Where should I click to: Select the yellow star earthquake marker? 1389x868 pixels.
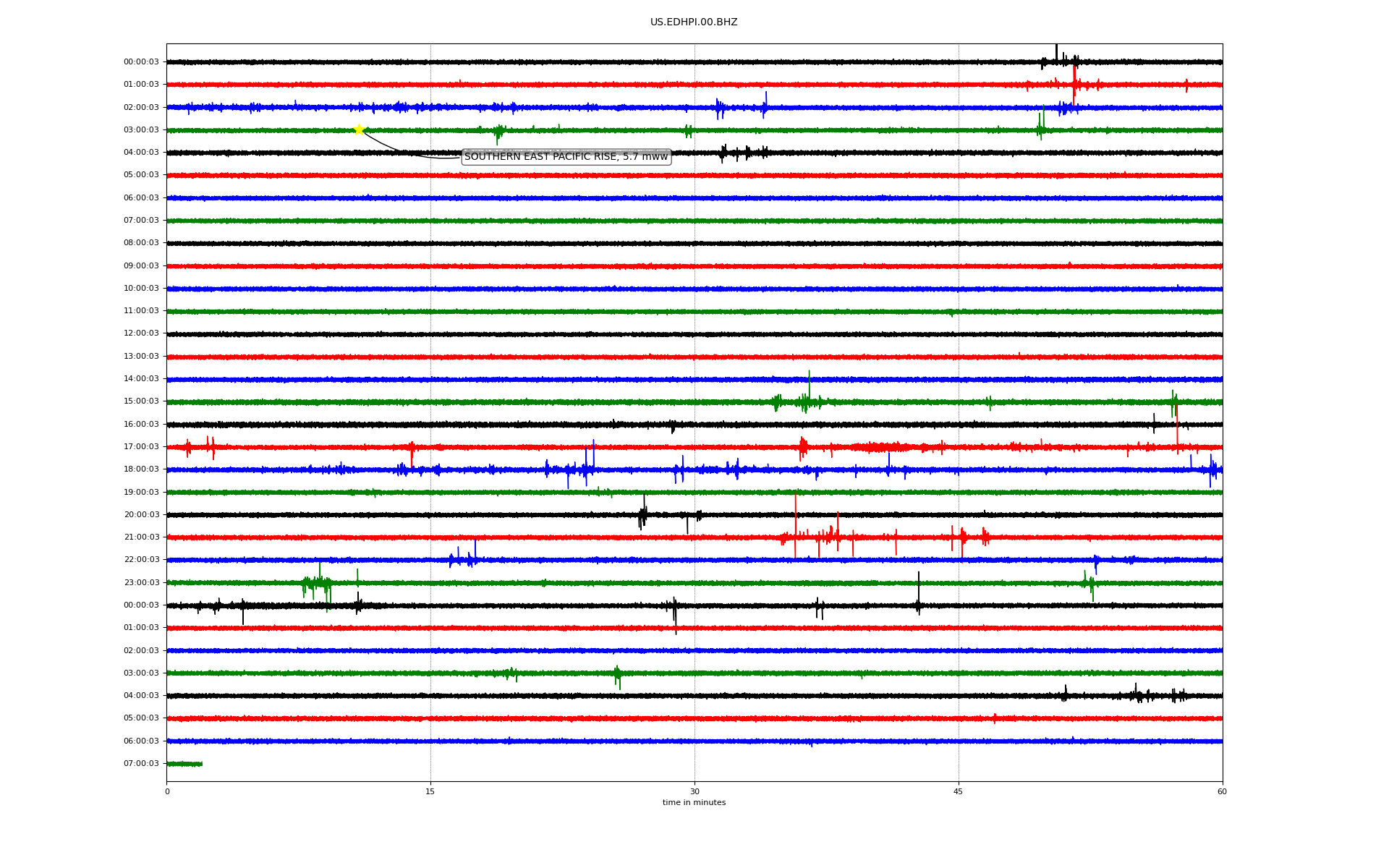pyautogui.click(x=359, y=129)
